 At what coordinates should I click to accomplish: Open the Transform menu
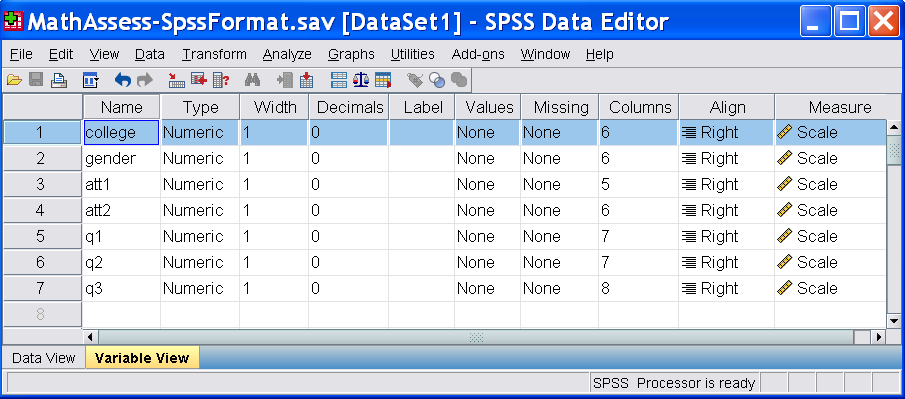click(x=214, y=54)
